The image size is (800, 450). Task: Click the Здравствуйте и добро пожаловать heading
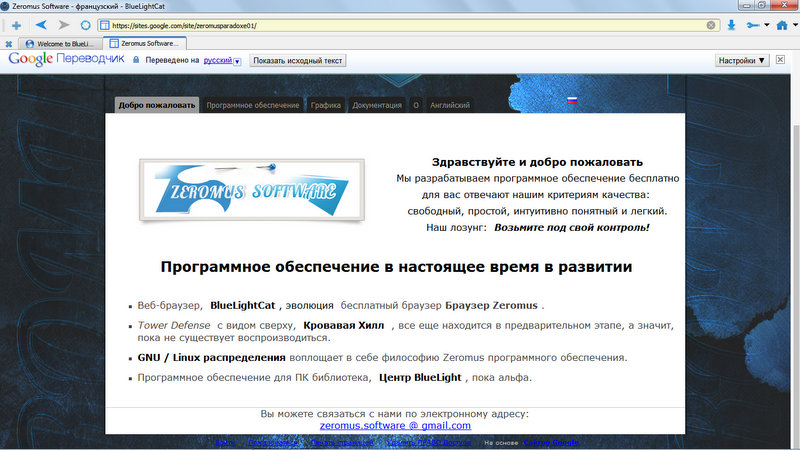point(537,162)
